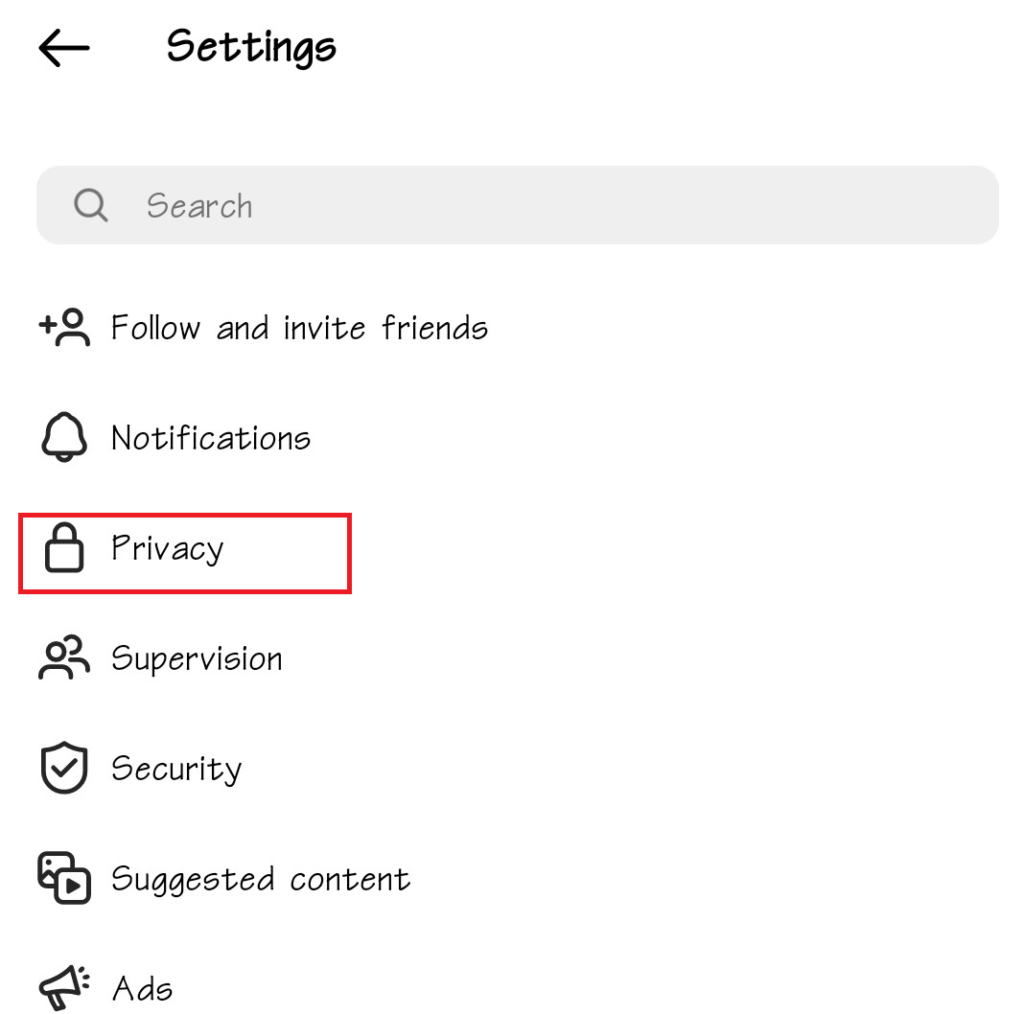Click the two-people supervision icon
The height and width of the screenshot is (1014, 1024).
64,659
